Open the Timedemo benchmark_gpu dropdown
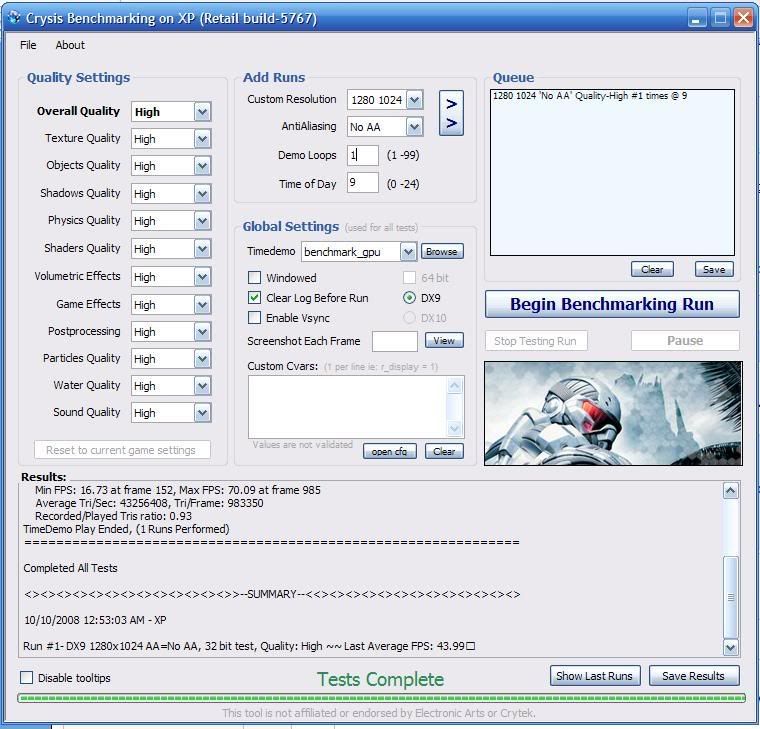This screenshot has width=760, height=729. (x=408, y=252)
